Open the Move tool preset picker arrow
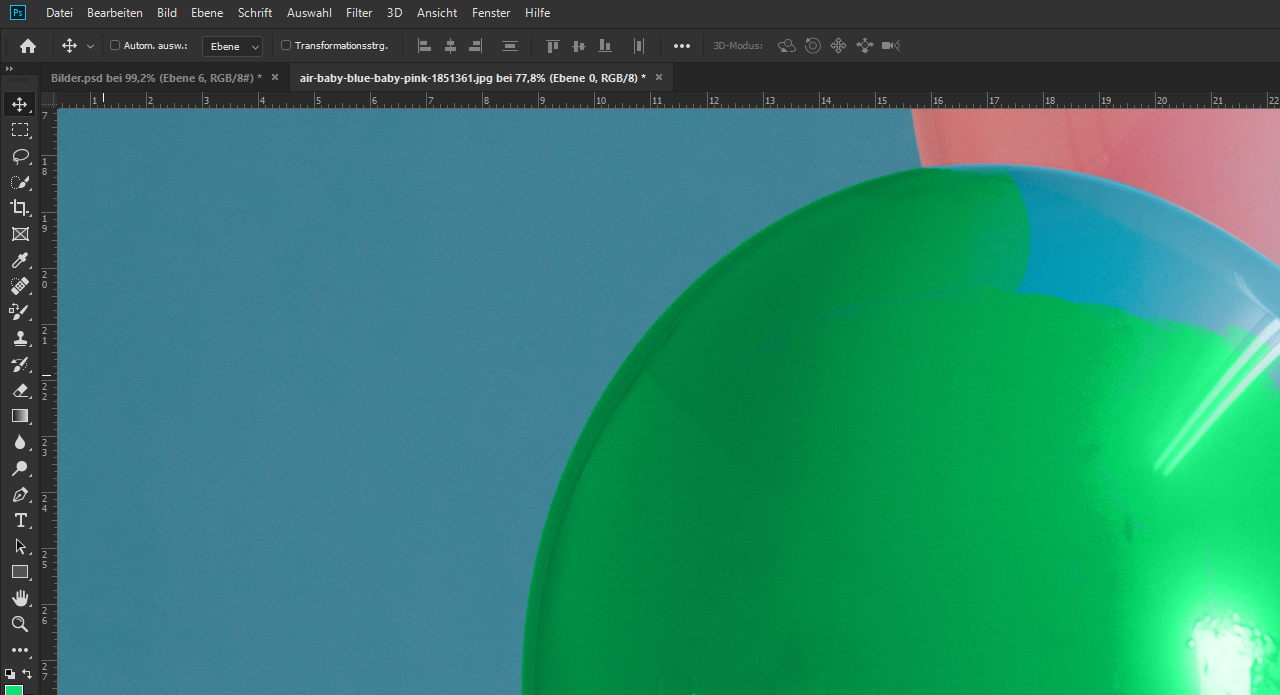This screenshot has width=1280, height=695. [x=91, y=46]
